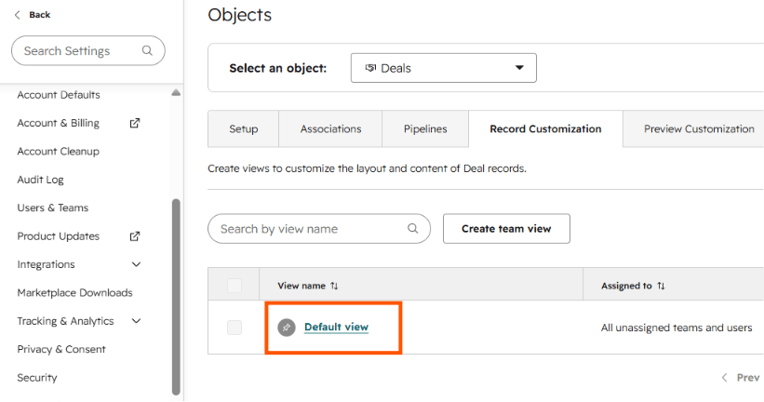Open Account & Billing external link icon

[135, 123]
